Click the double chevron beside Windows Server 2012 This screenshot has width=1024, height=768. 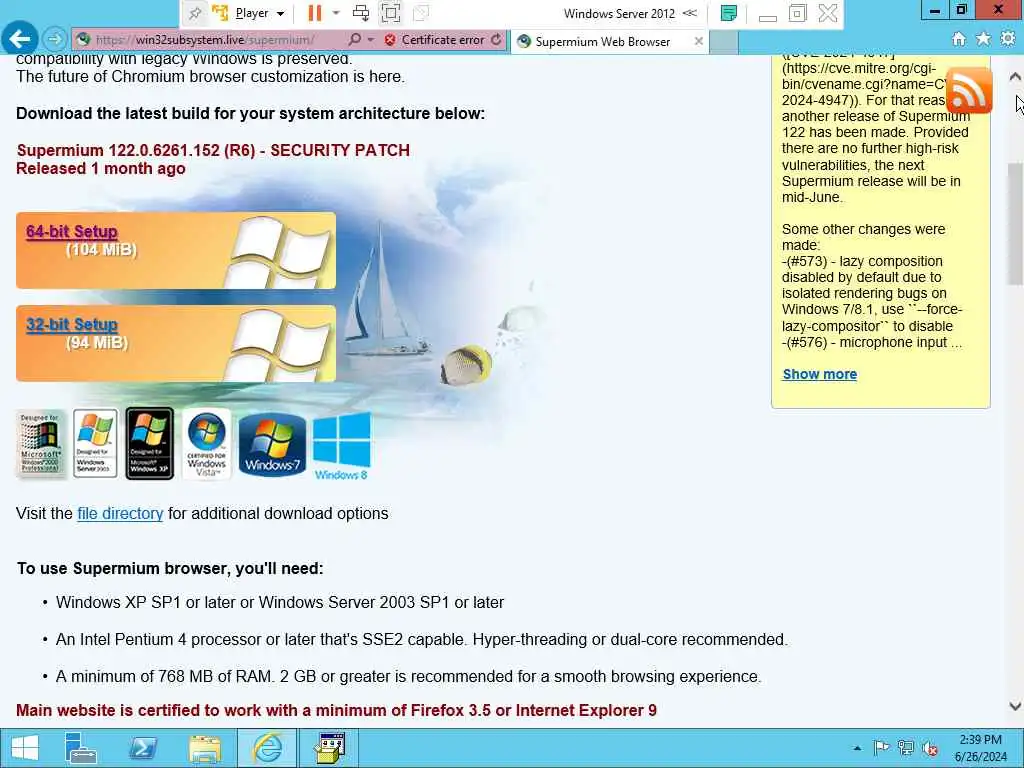click(690, 13)
